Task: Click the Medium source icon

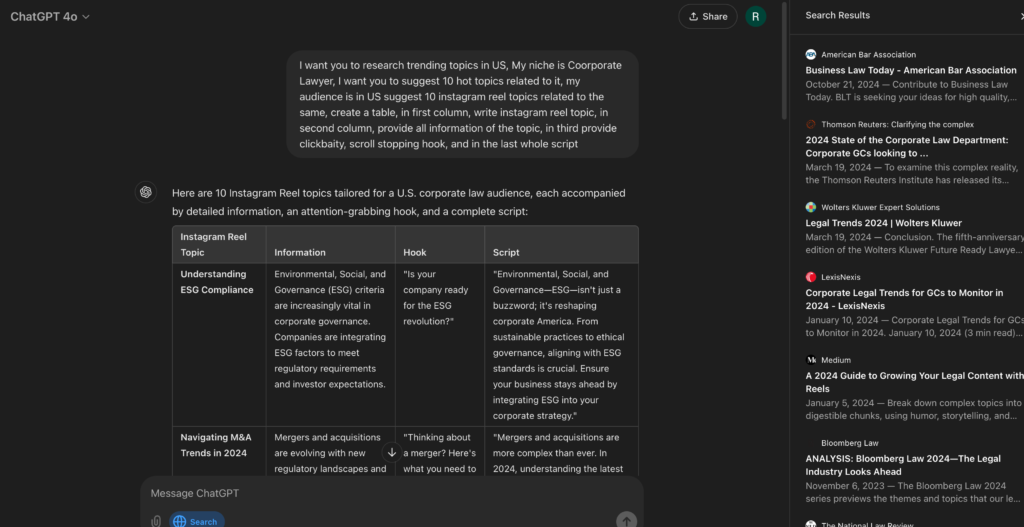Action: pyautogui.click(x=811, y=360)
